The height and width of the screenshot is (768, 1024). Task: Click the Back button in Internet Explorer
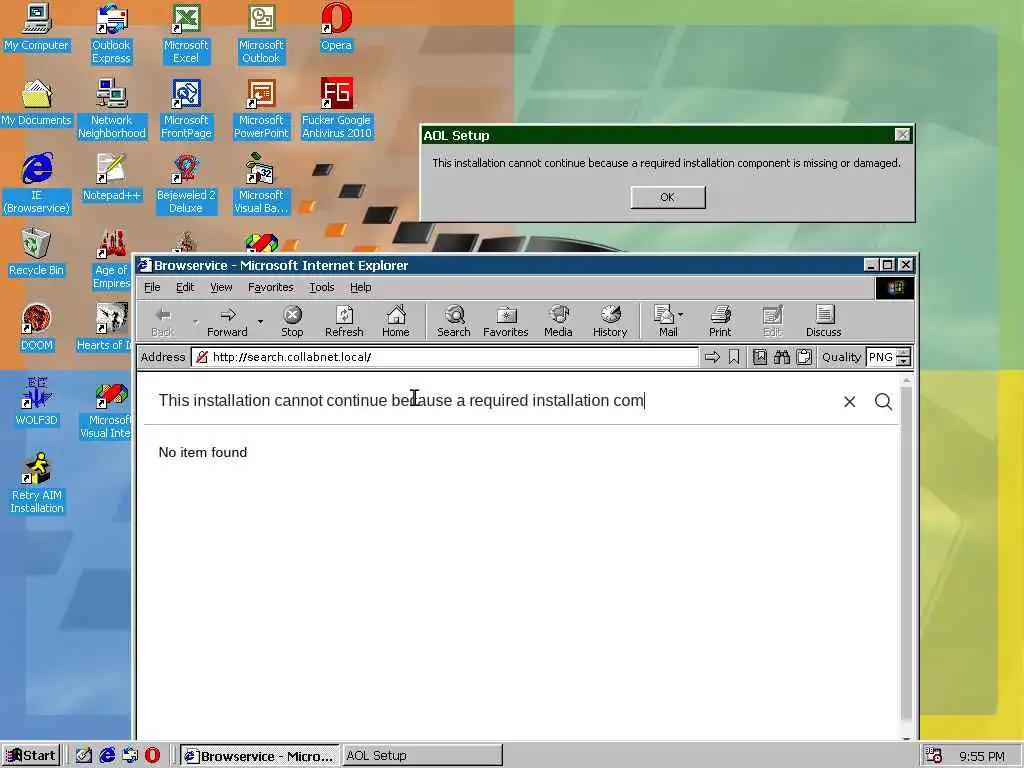(163, 321)
